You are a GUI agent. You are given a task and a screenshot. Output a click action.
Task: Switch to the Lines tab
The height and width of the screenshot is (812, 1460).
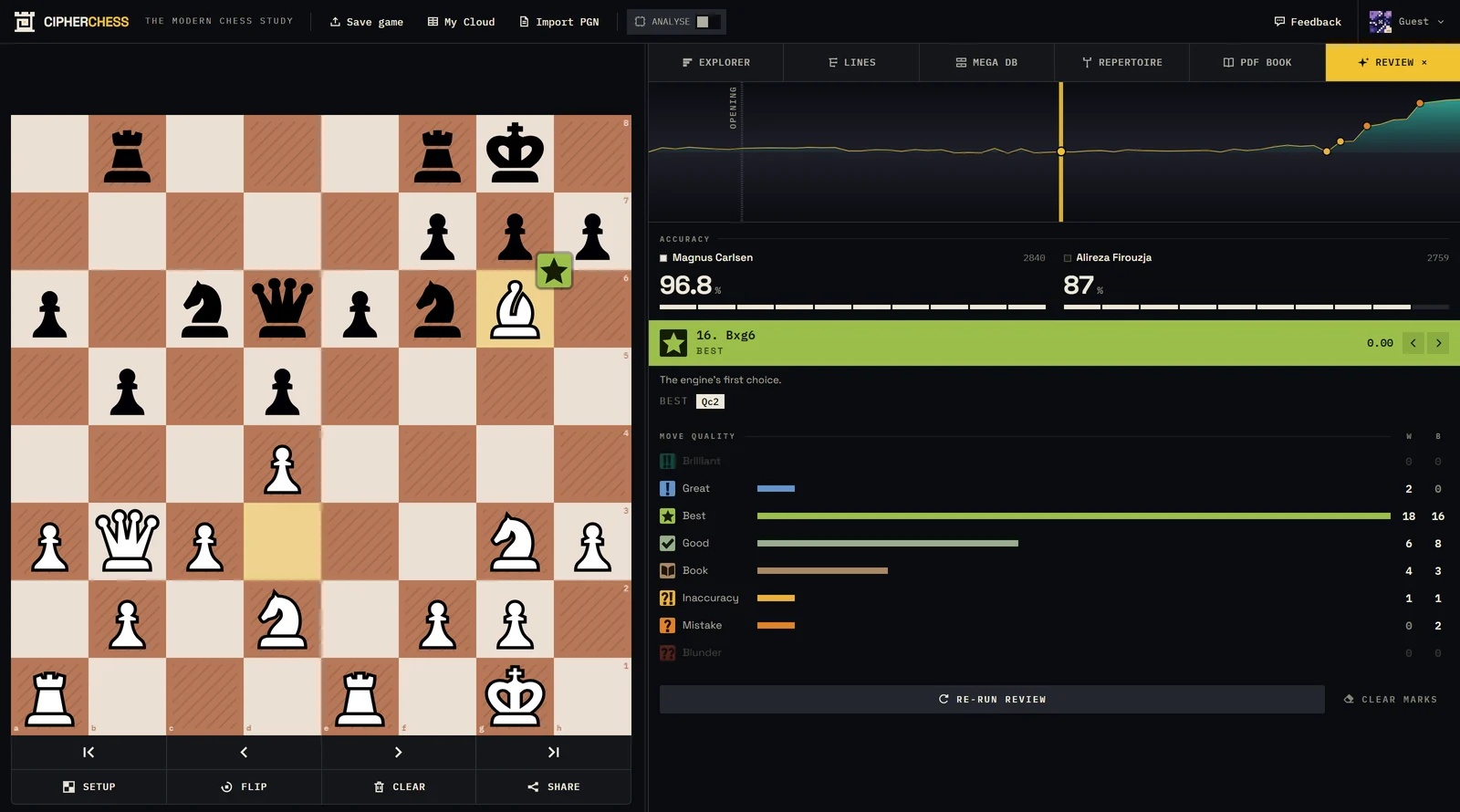tap(851, 62)
